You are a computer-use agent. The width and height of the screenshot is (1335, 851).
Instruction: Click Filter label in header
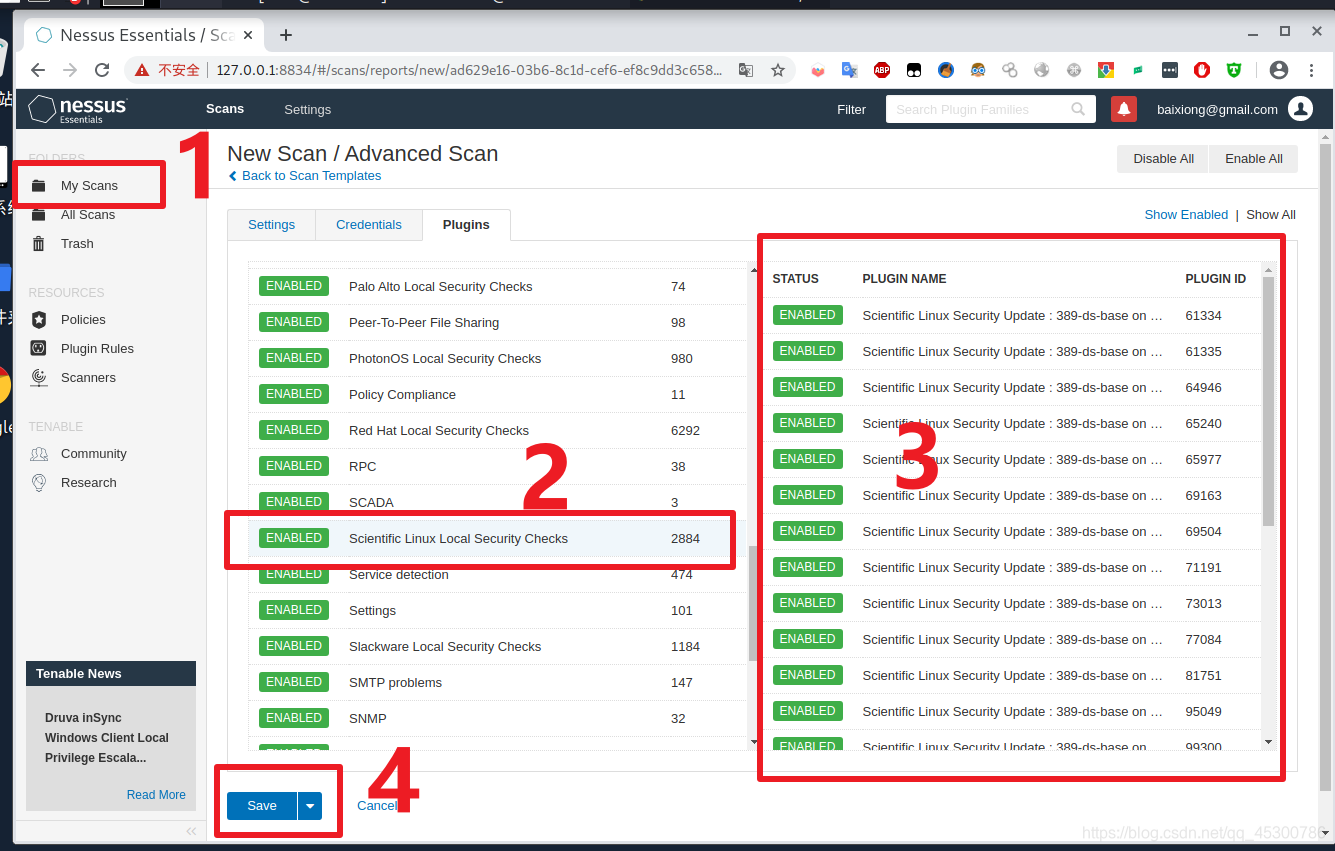pos(851,109)
